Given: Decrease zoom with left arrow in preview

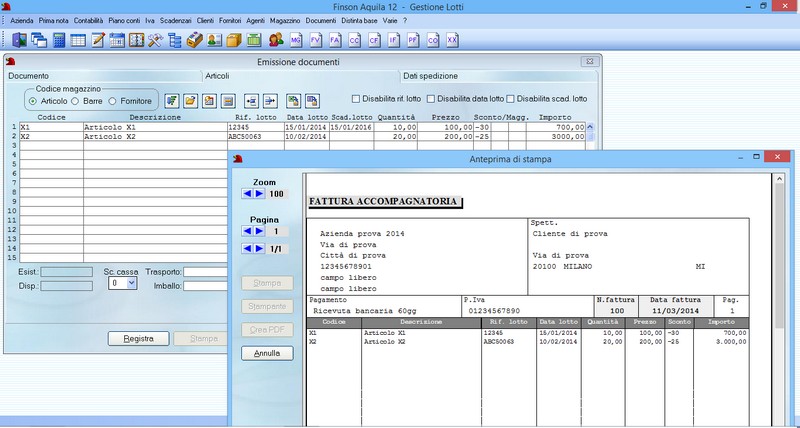Looking at the screenshot, I should click(x=247, y=193).
